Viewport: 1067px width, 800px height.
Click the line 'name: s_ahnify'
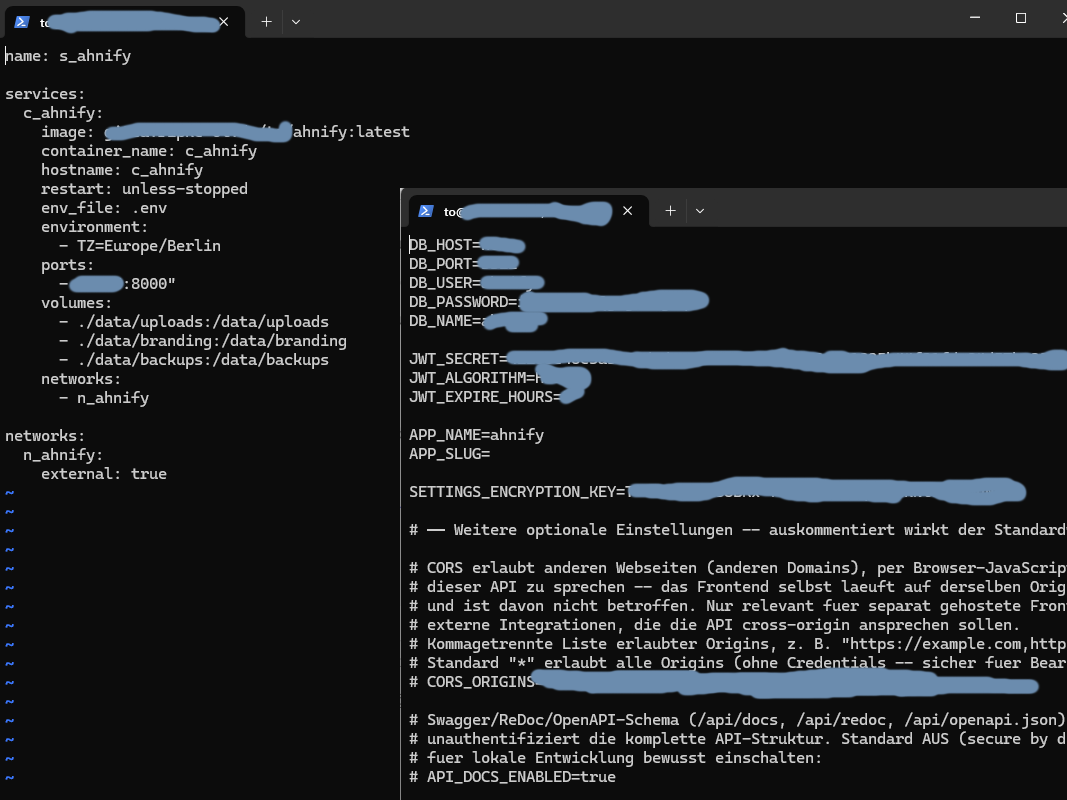pos(68,56)
